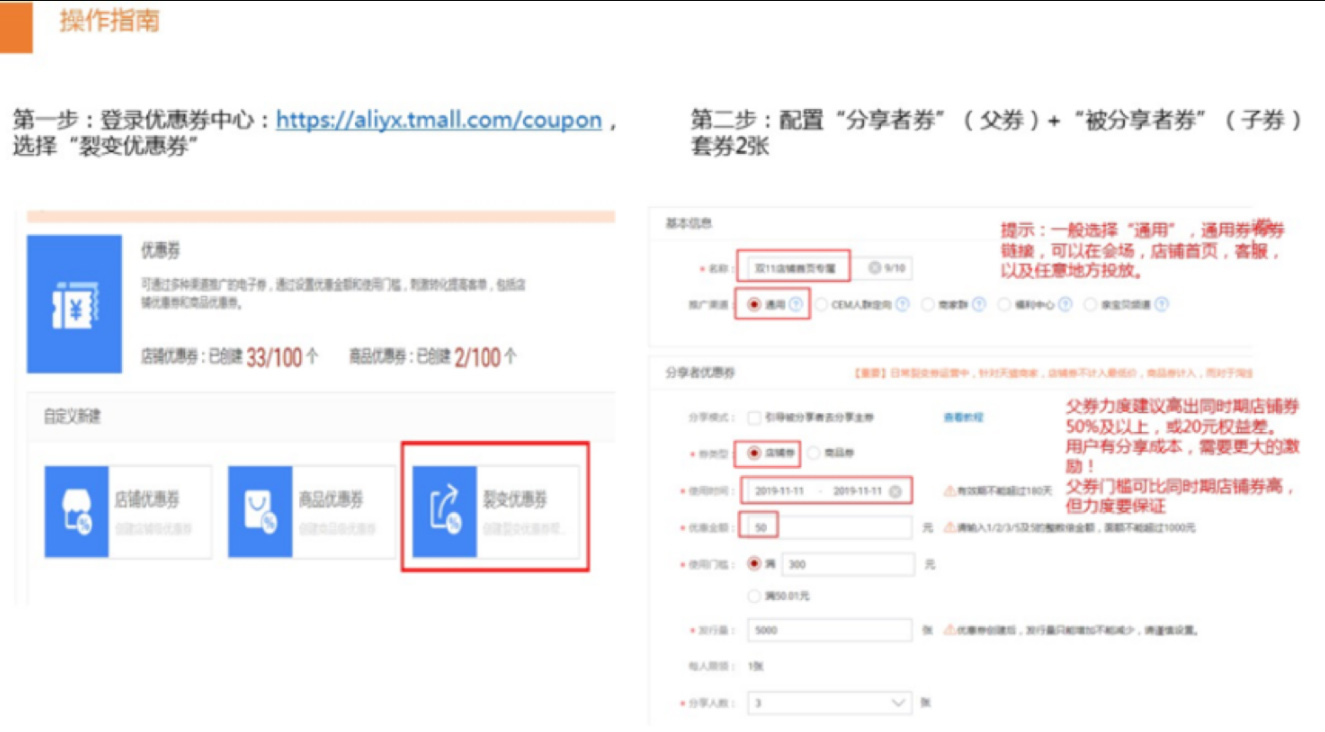Click the help icon next to CEM人群定向

(x=902, y=303)
